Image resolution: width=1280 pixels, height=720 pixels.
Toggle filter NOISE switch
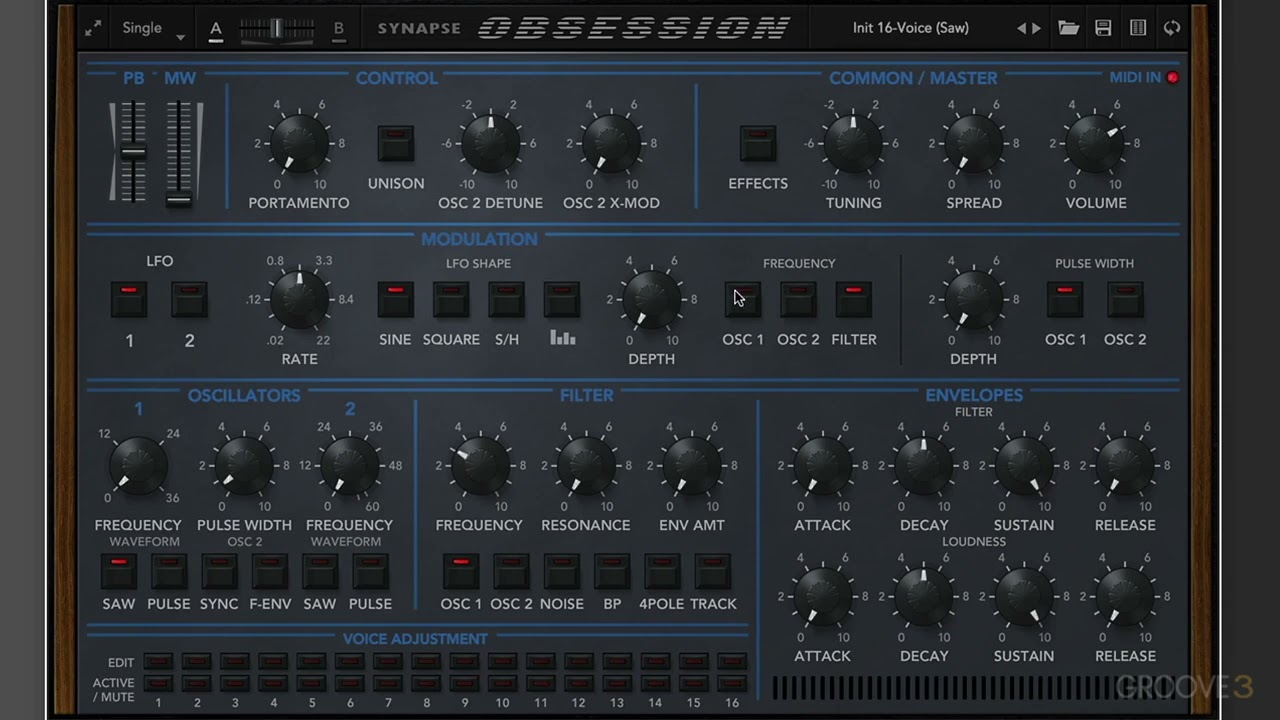tap(561, 572)
